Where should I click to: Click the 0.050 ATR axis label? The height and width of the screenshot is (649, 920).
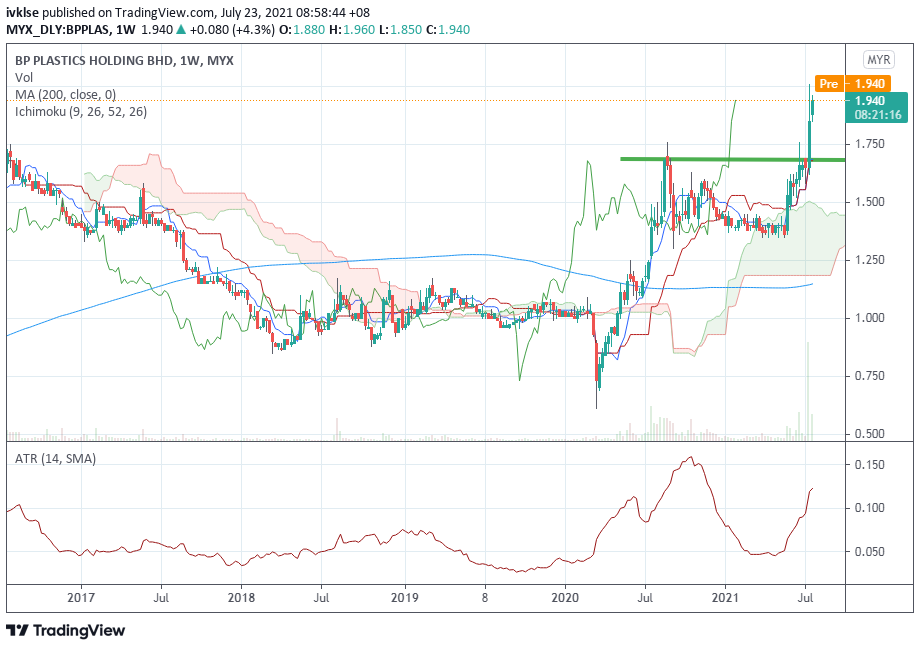point(869,552)
